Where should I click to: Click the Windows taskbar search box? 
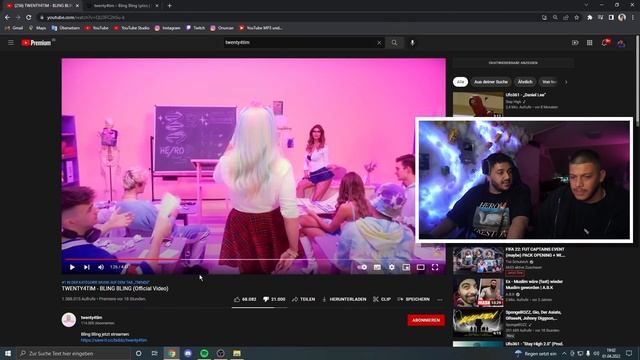click(x=74, y=353)
